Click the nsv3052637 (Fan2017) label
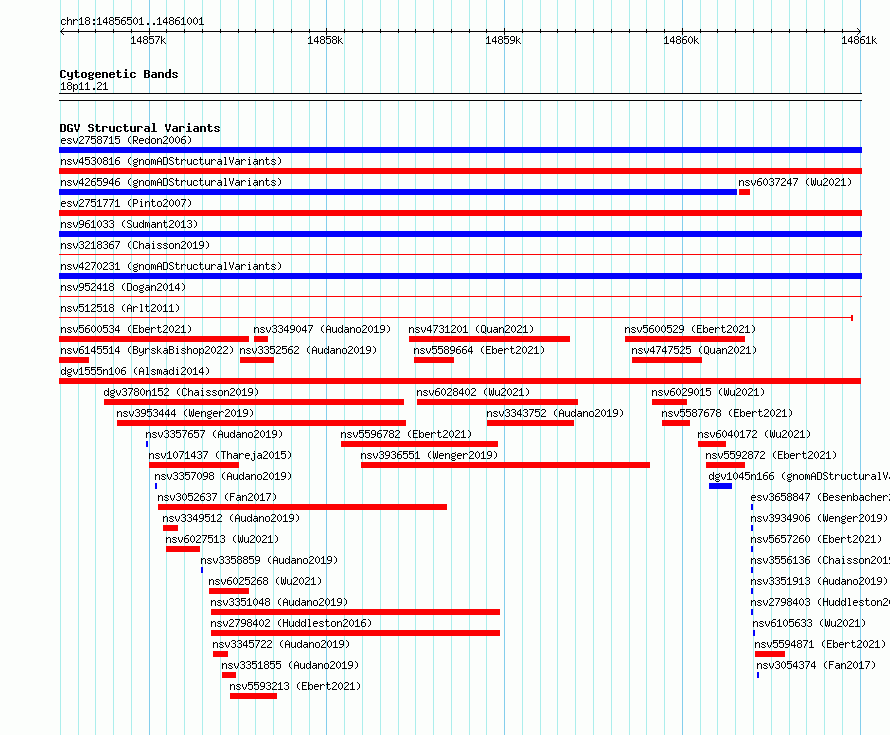 click(x=217, y=497)
